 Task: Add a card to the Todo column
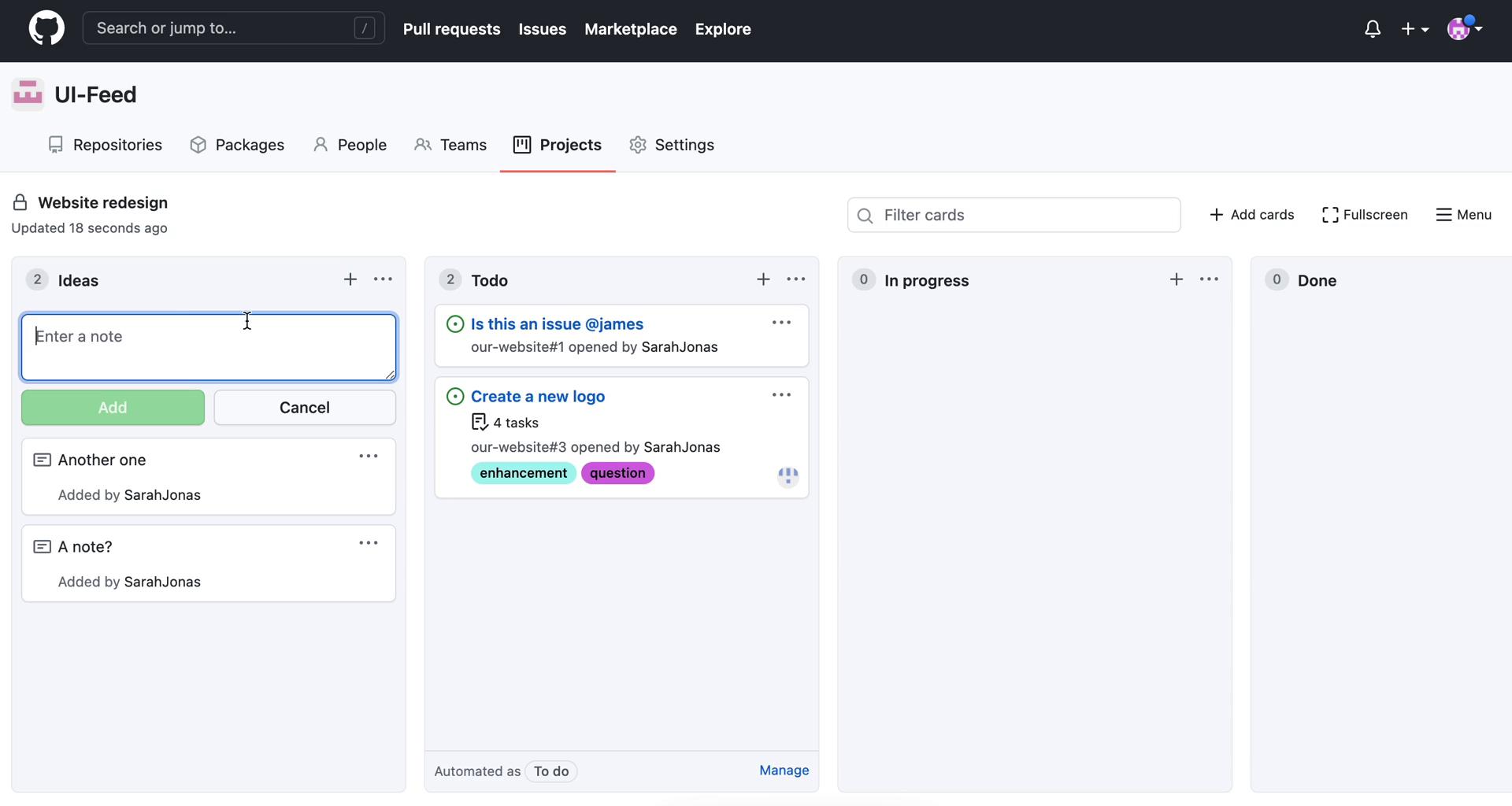coord(763,279)
